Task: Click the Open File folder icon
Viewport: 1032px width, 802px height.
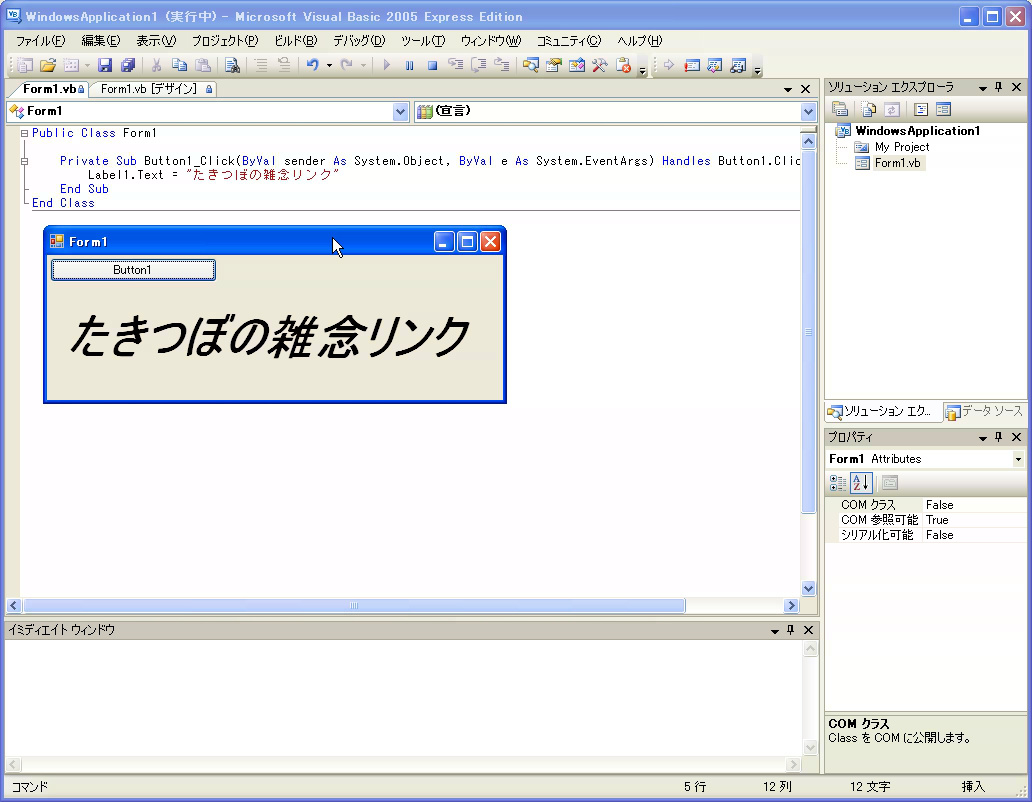Action: [x=47, y=66]
